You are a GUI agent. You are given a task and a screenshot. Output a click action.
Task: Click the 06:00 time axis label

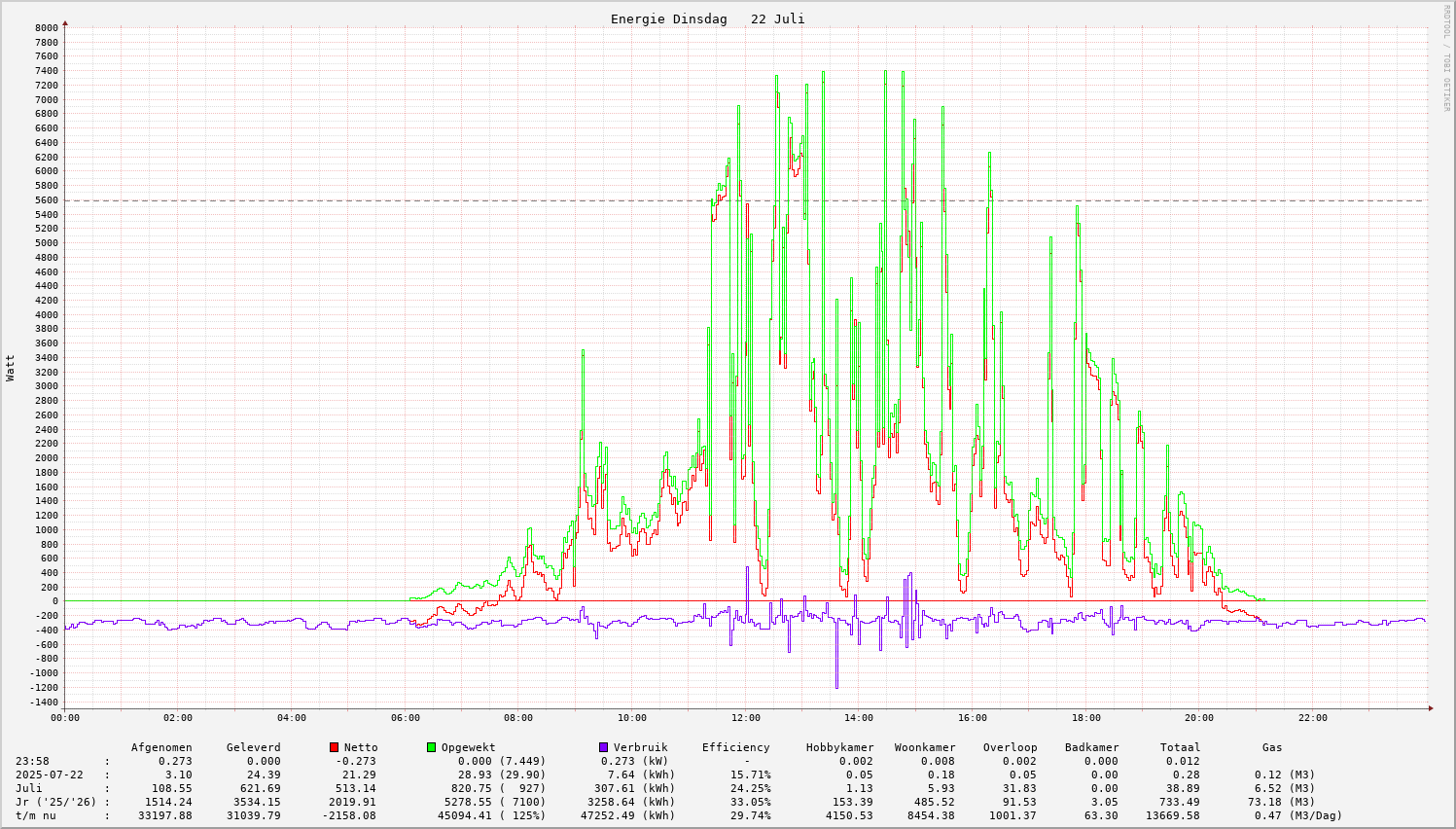[406, 718]
